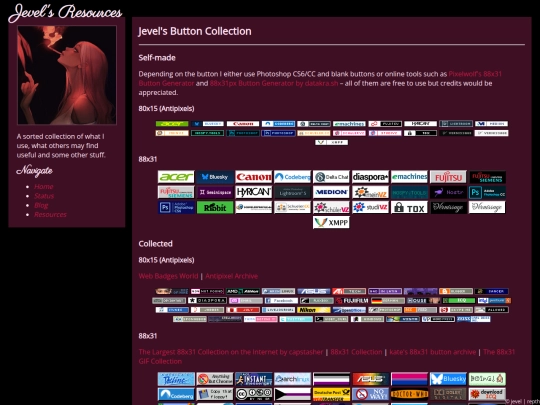Open the Blog navigation link
The height and width of the screenshot is (405, 540).
coord(41,205)
